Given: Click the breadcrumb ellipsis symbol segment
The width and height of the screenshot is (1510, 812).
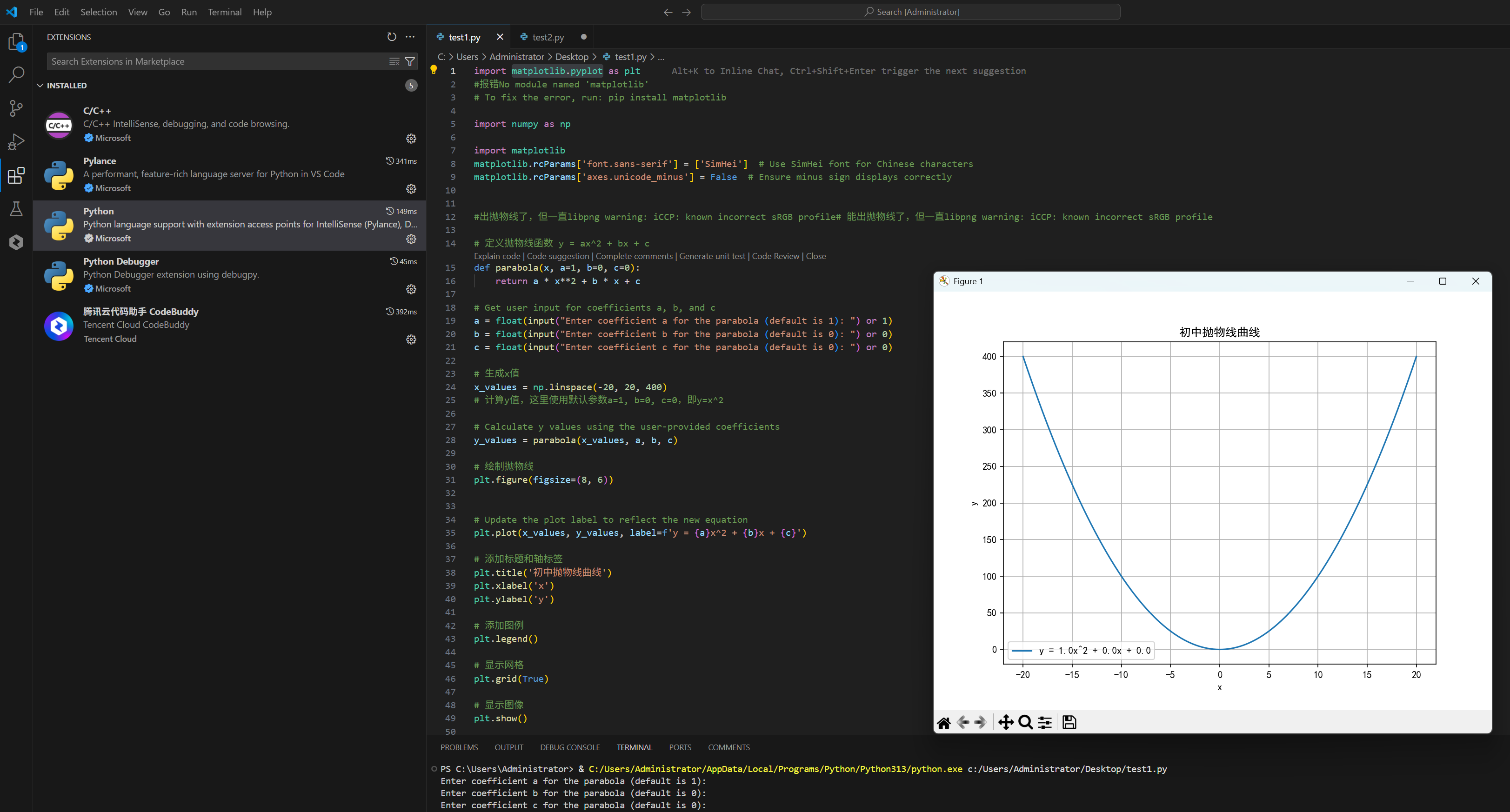Looking at the screenshot, I should pos(661,57).
